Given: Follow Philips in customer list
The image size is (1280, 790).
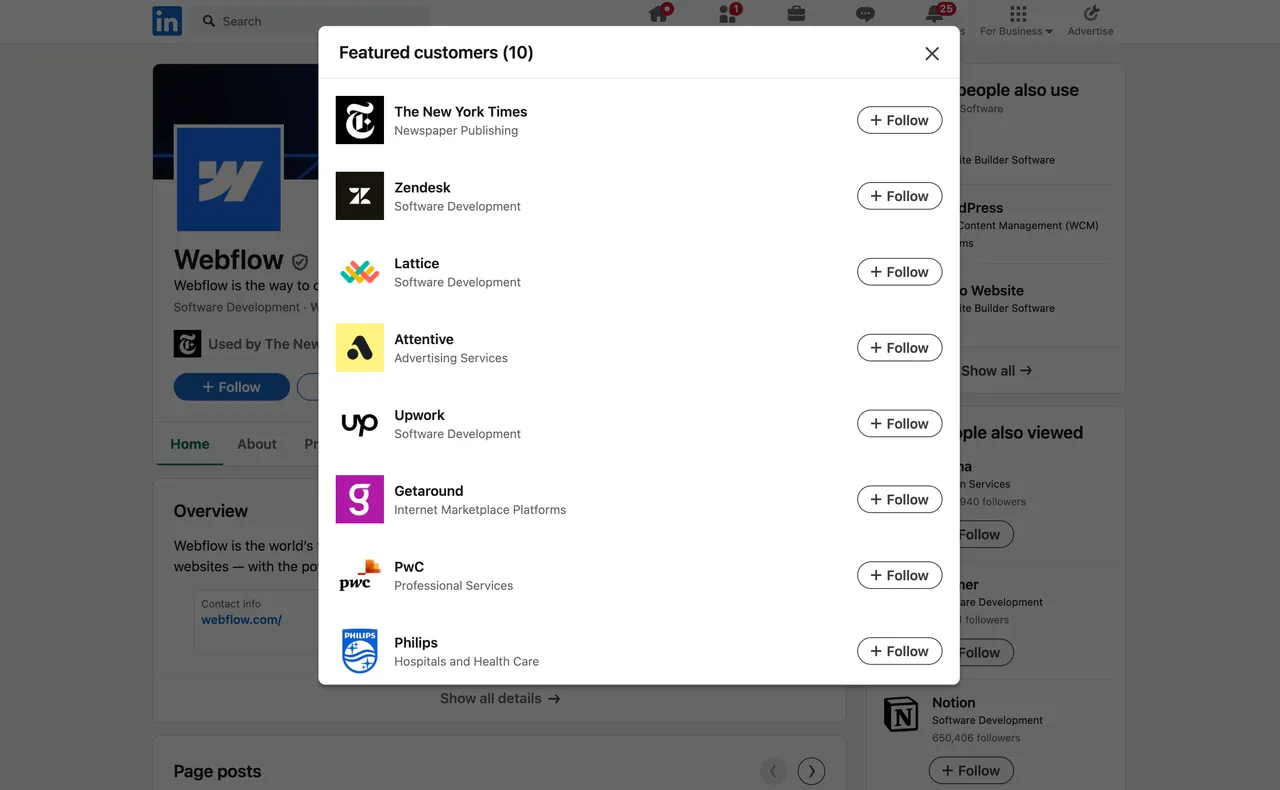Looking at the screenshot, I should (x=899, y=651).
